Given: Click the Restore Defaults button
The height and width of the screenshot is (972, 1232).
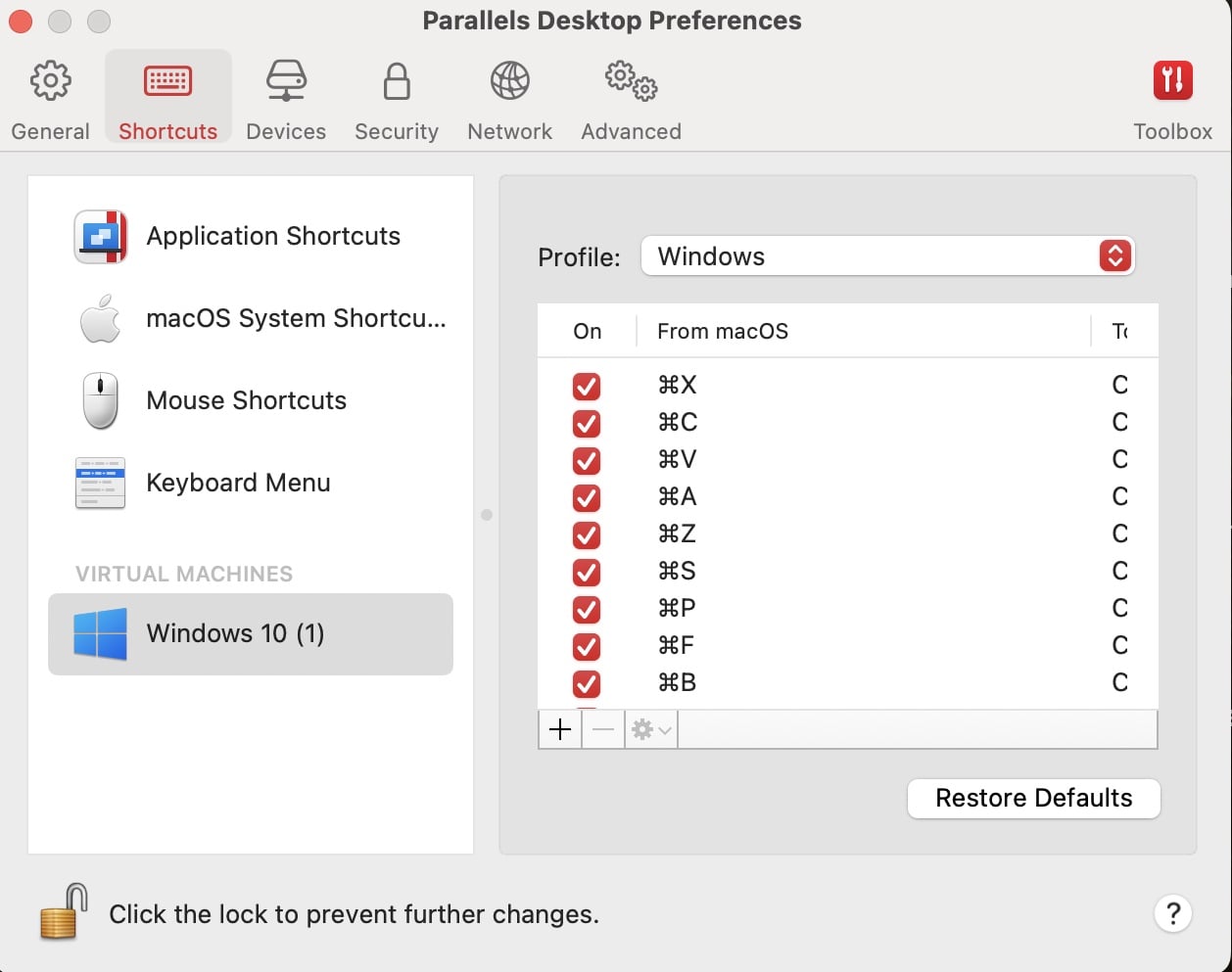Looking at the screenshot, I should (x=1034, y=799).
